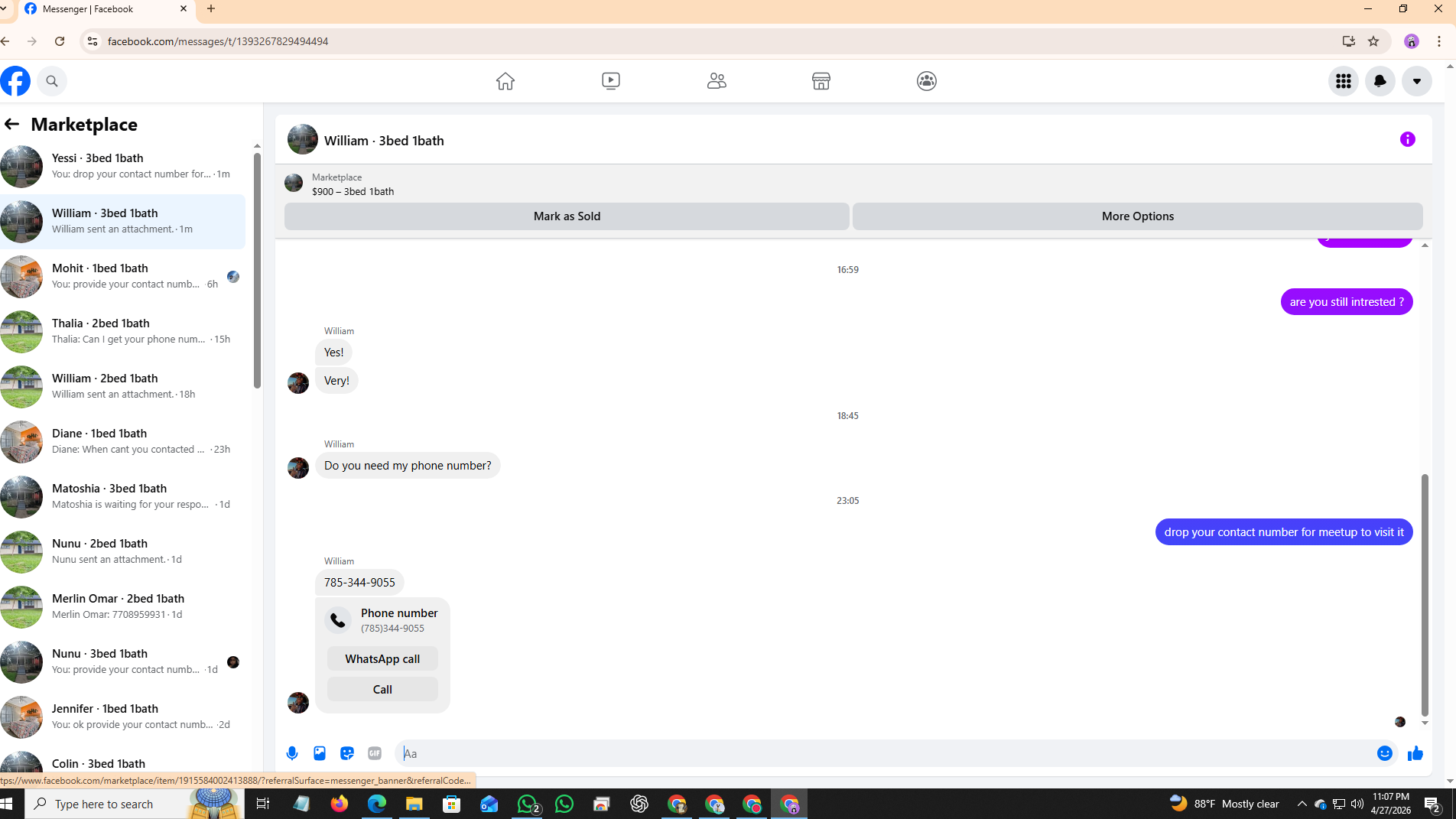
Task: Open conversation information icon
Action: point(1408,139)
